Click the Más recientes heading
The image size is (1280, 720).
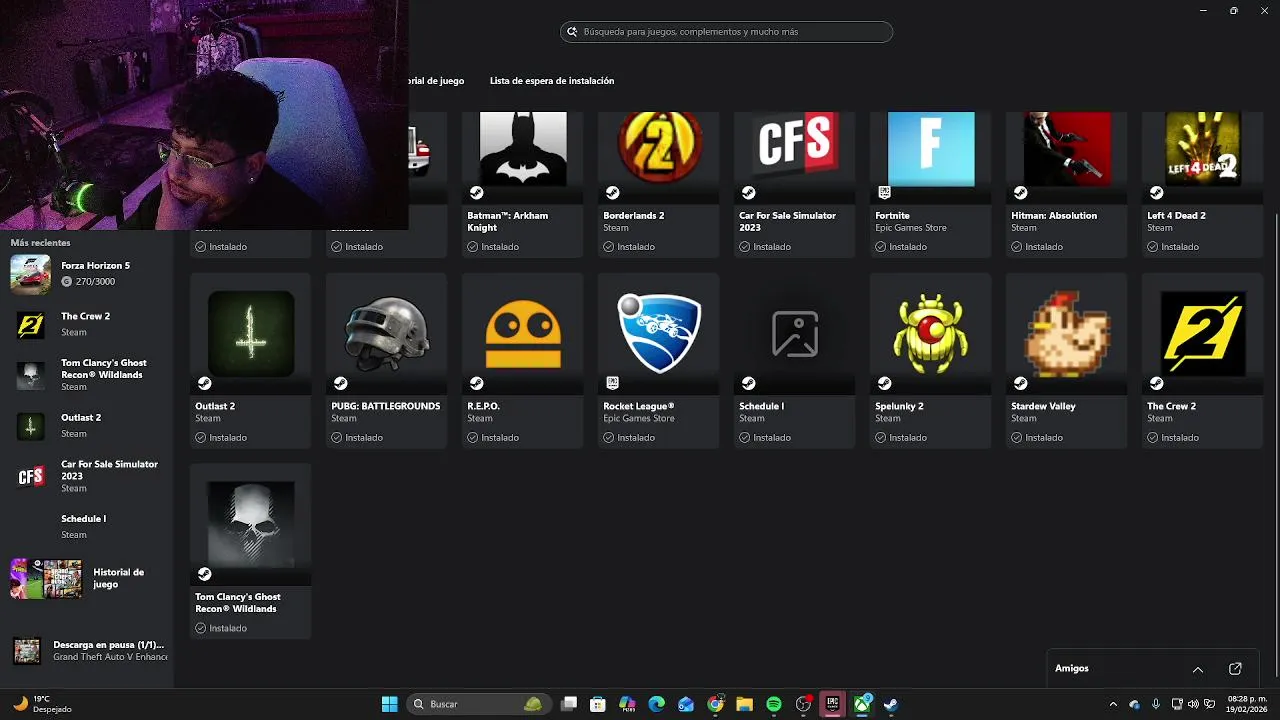(41, 243)
